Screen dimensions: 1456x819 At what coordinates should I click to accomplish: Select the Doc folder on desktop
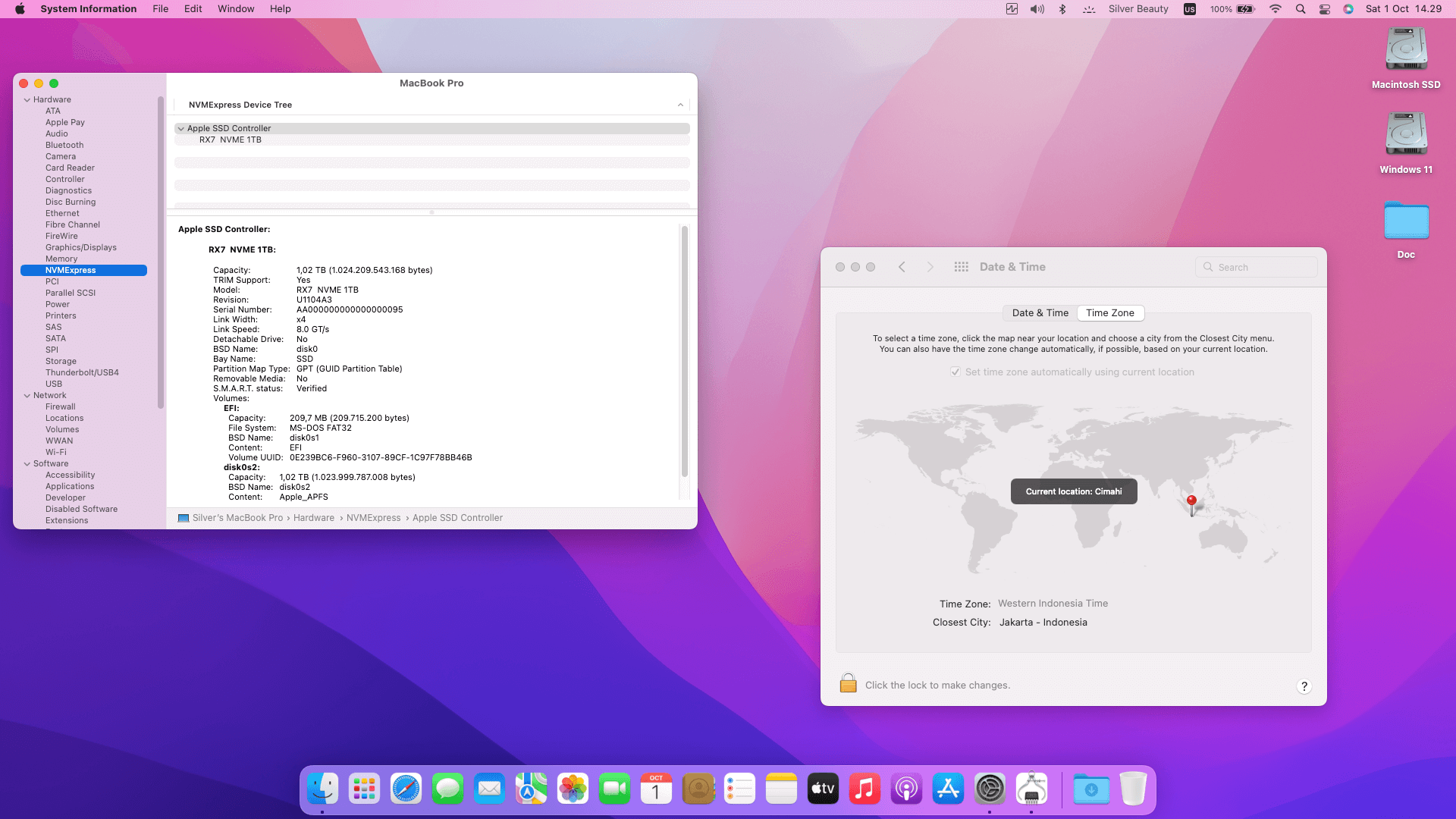click(1406, 229)
